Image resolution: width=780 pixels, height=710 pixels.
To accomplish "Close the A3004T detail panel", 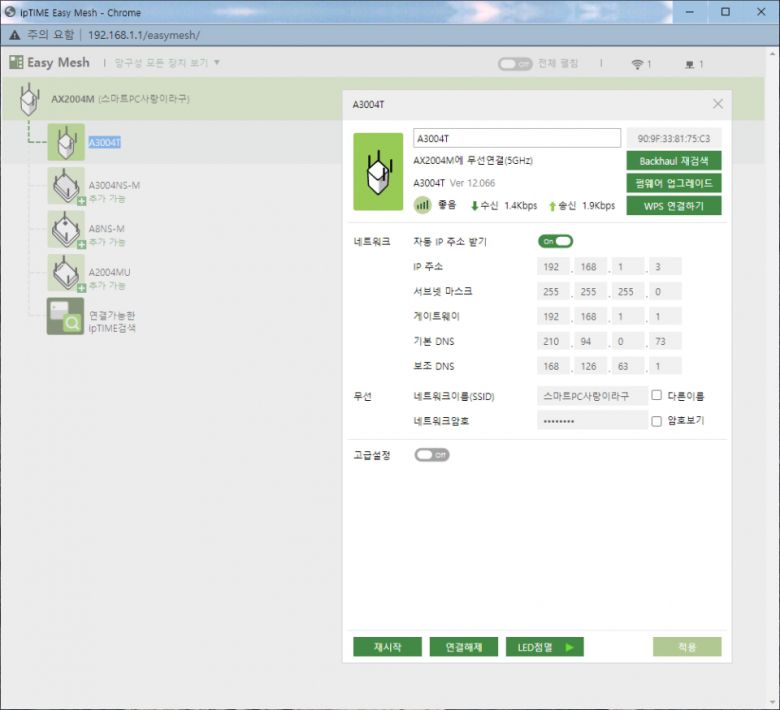I will [718, 104].
